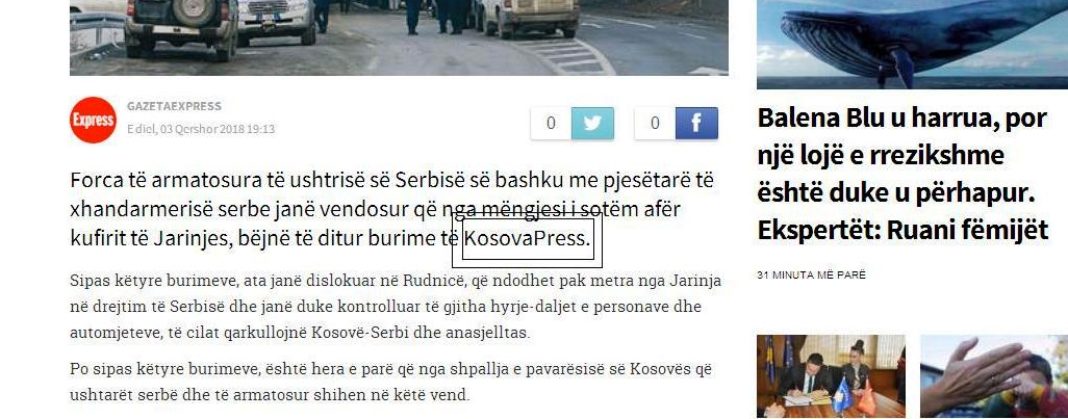The height and width of the screenshot is (419, 1068).
Task: Click the red Express logo icon
Action: 93,120
